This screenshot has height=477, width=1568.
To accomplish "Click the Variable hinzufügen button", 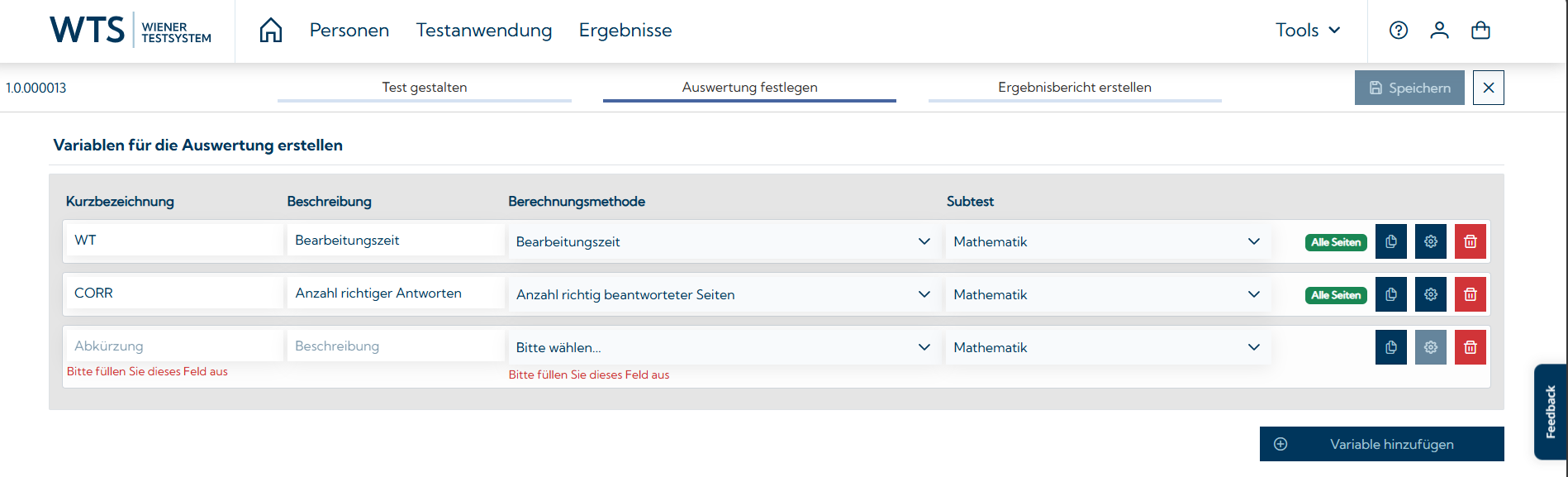I will click(x=1381, y=444).
